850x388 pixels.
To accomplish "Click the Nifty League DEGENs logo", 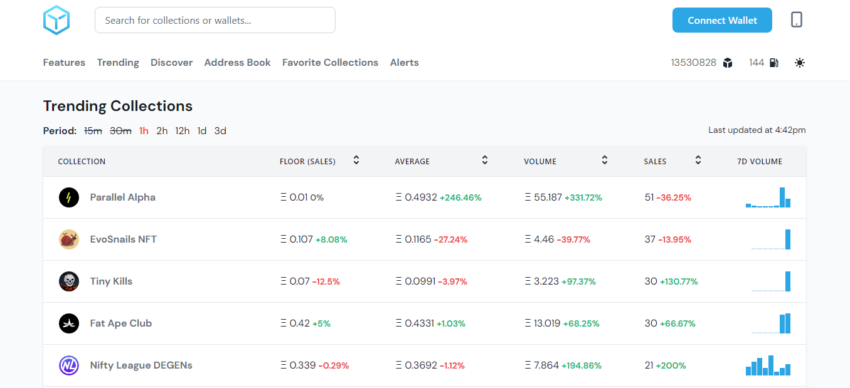I will pyautogui.click(x=69, y=365).
